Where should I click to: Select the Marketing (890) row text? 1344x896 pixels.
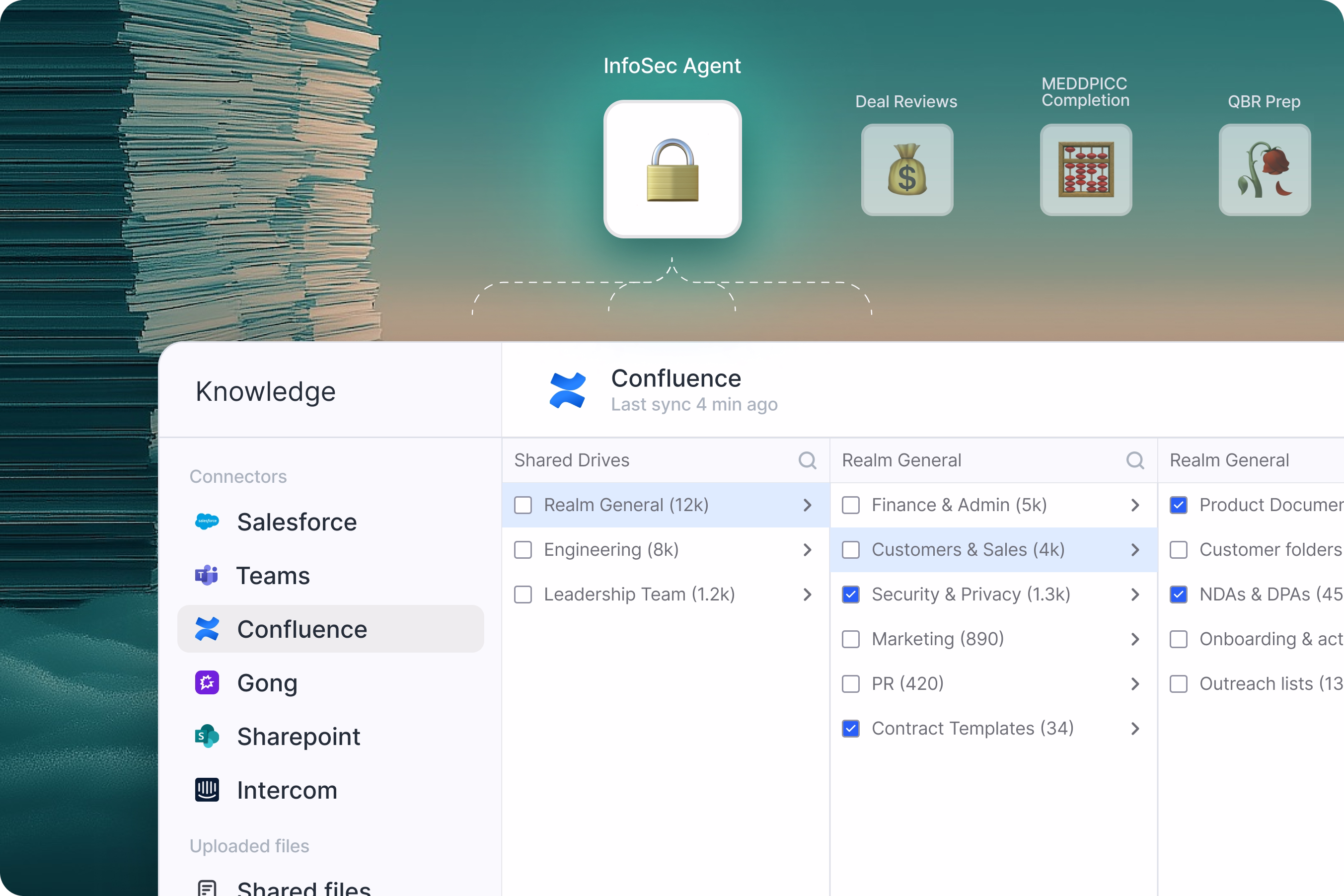pyautogui.click(x=938, y=639)
